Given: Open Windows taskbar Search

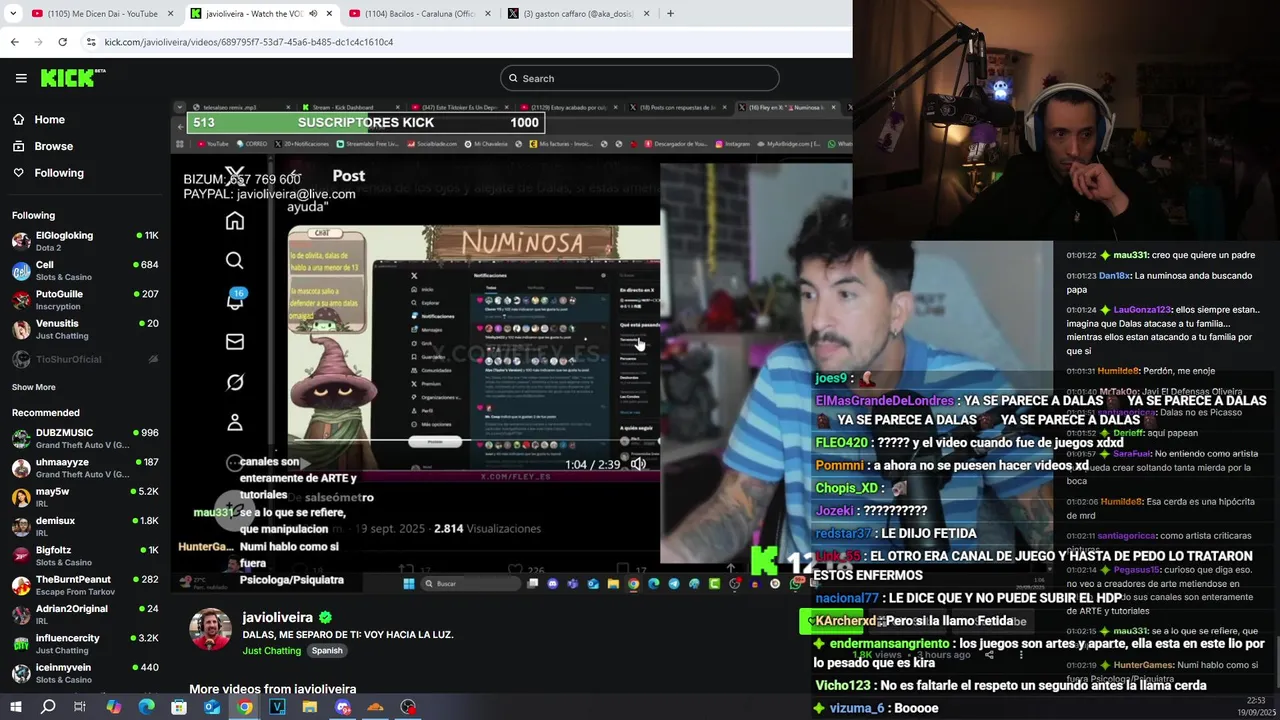Looking at the screenshot, I should pyautogui.click(x=48, y=707).
